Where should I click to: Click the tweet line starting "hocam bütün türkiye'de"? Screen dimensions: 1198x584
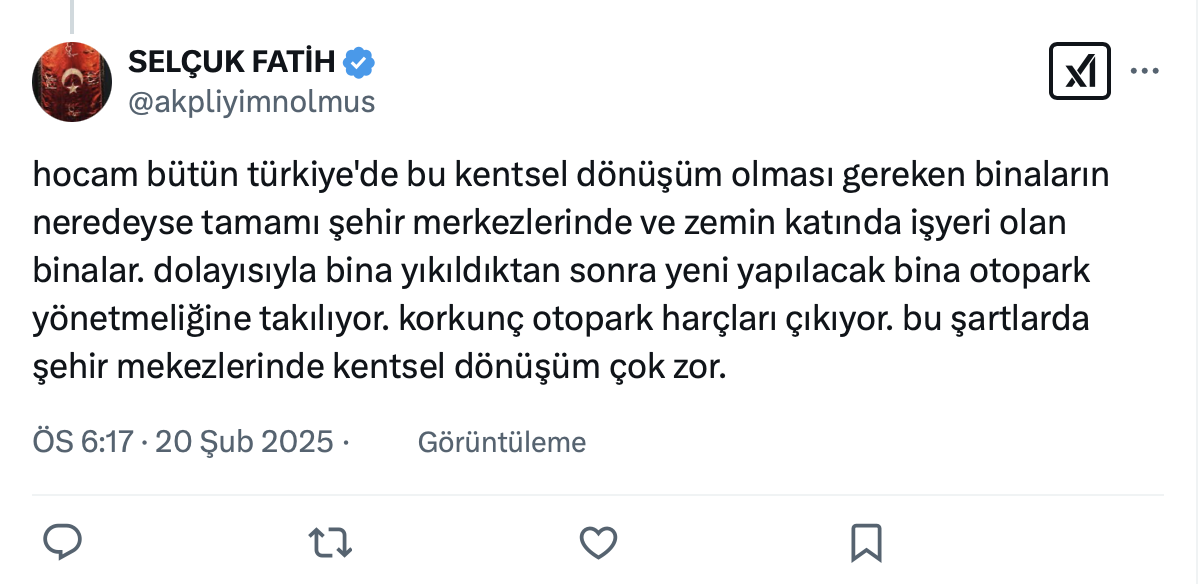[x=571, y=176]
